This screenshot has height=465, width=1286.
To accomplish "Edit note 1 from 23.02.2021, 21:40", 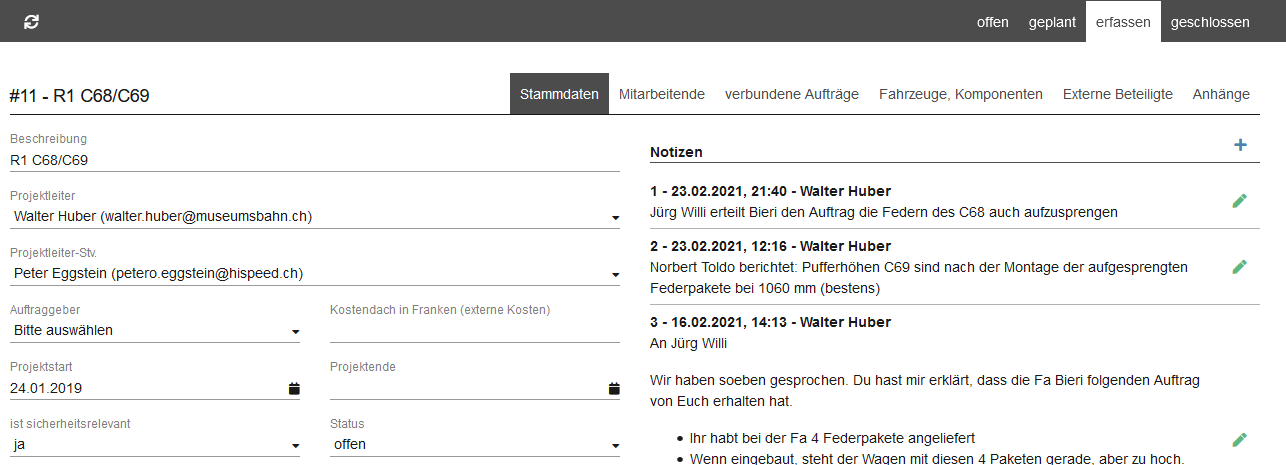I will (1240, 201).
